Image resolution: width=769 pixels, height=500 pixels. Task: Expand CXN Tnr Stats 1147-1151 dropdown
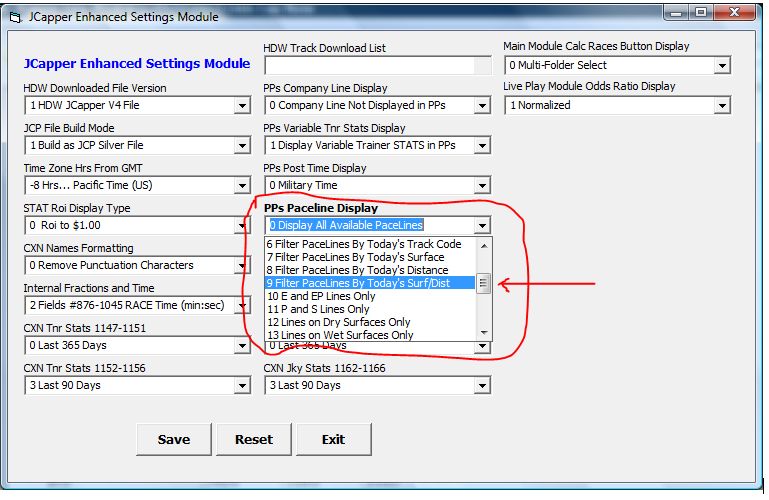click(242, 346)
